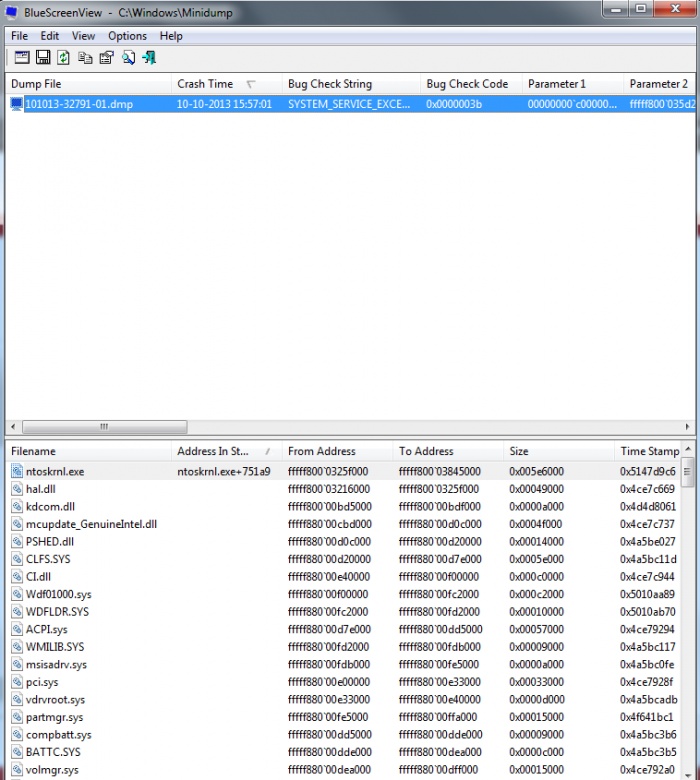Viewport: 700px width, 780px height.
Task: Open the Options menu
Action: tap(127, 36)
